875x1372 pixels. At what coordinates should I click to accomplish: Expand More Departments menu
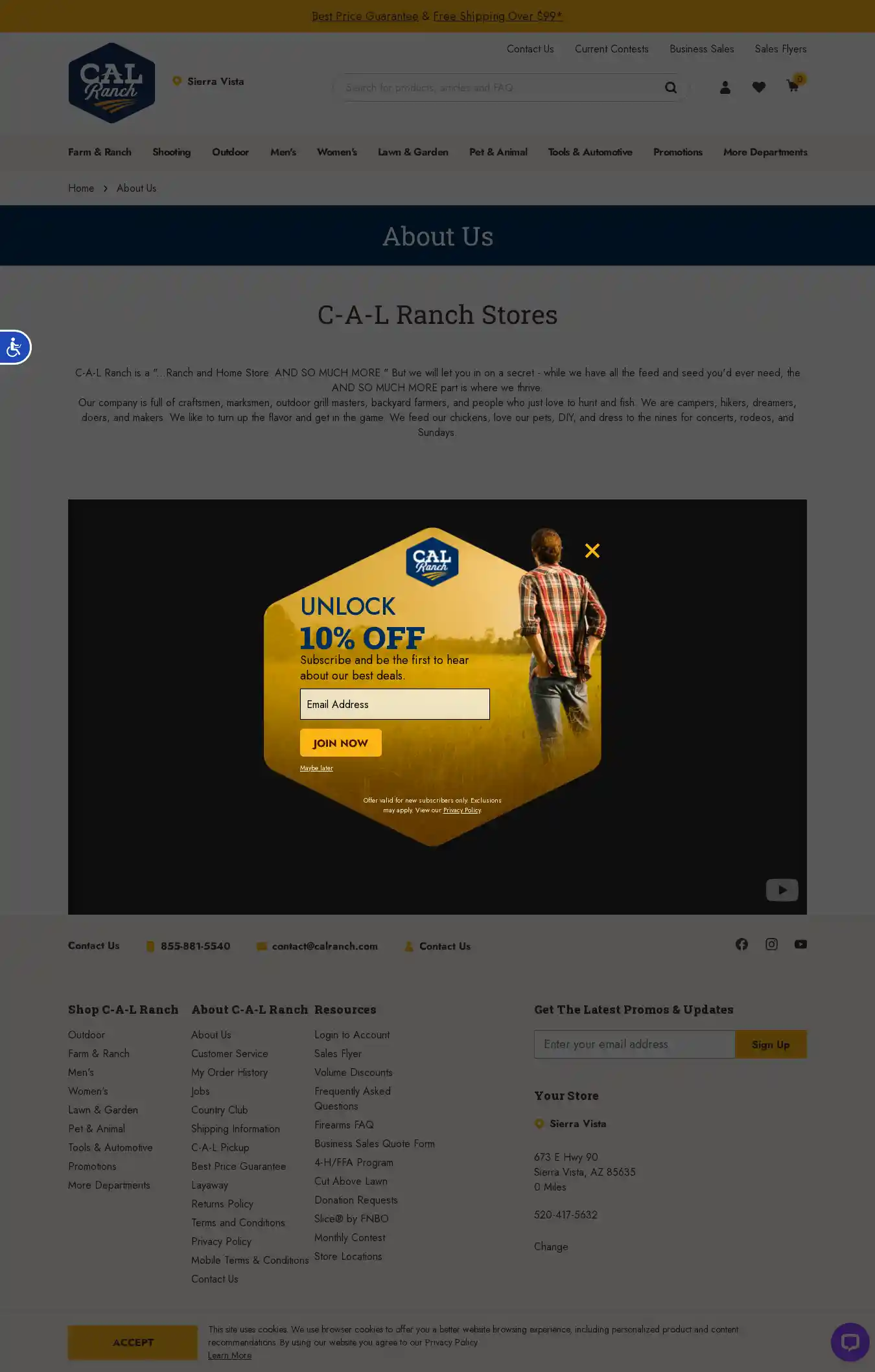click(x=765, y=152)
